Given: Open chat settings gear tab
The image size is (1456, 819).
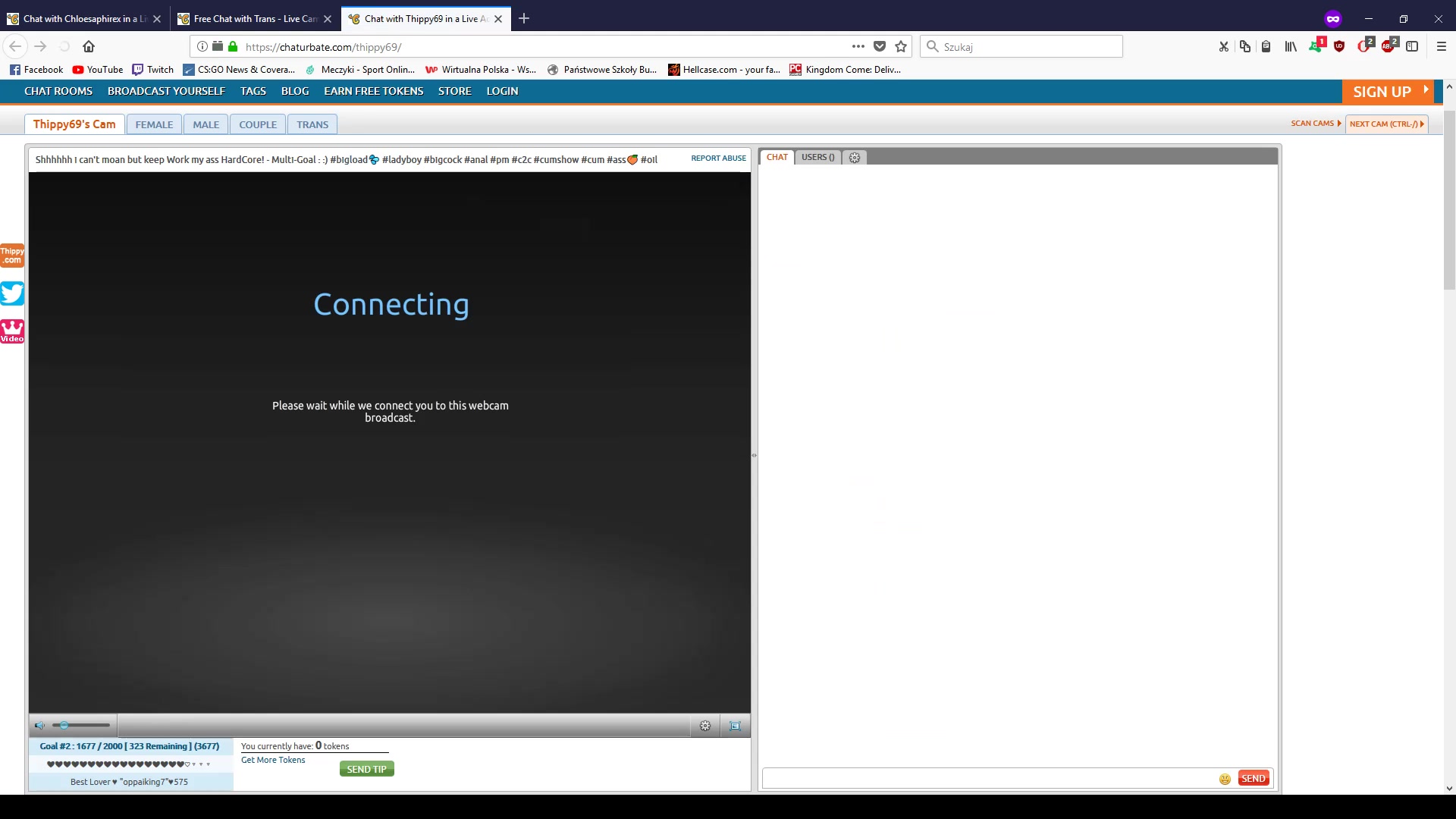Looking at the screenshot, I should 855,158.
